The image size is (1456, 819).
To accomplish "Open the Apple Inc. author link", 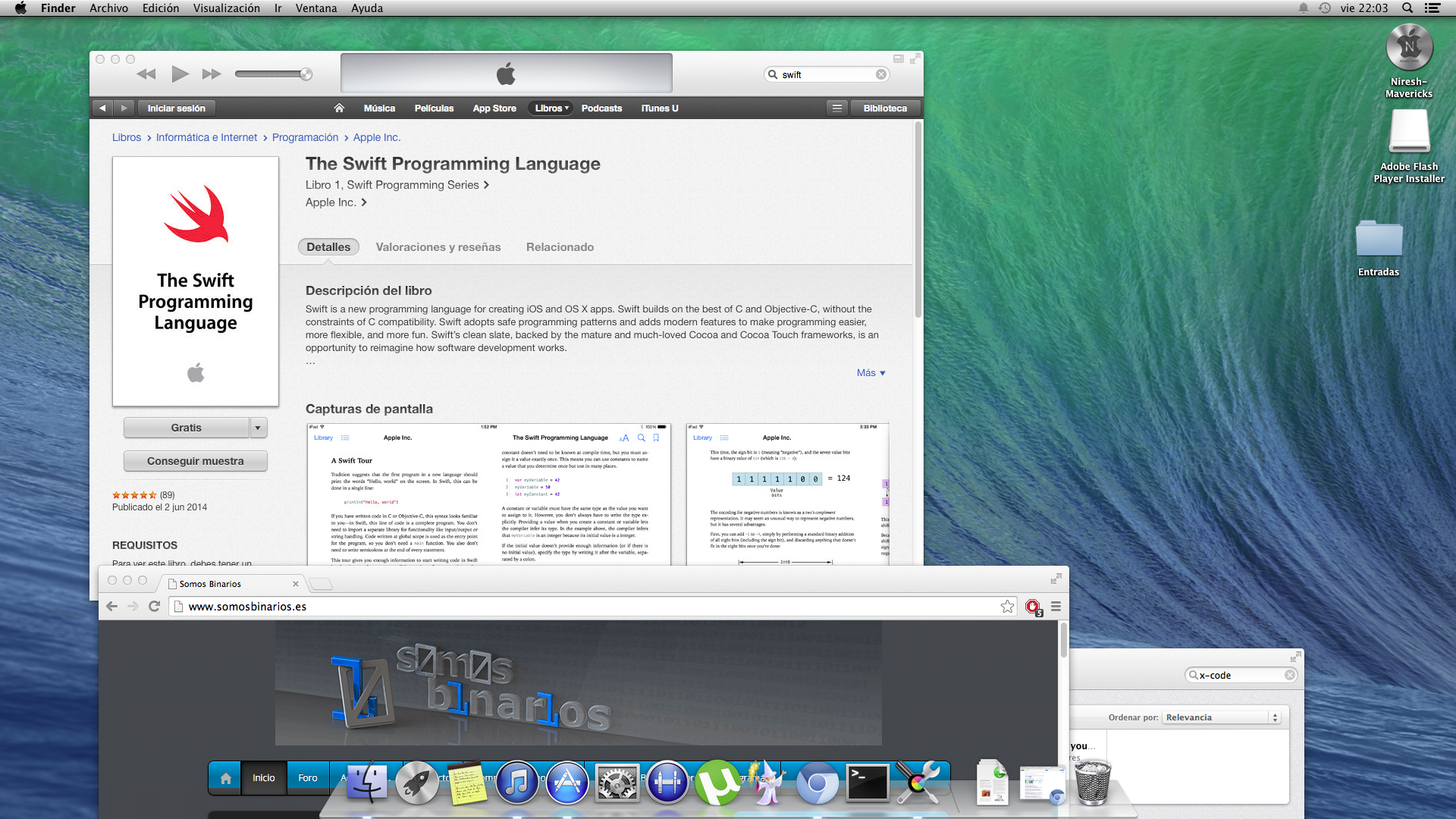I will coord(336,202).
